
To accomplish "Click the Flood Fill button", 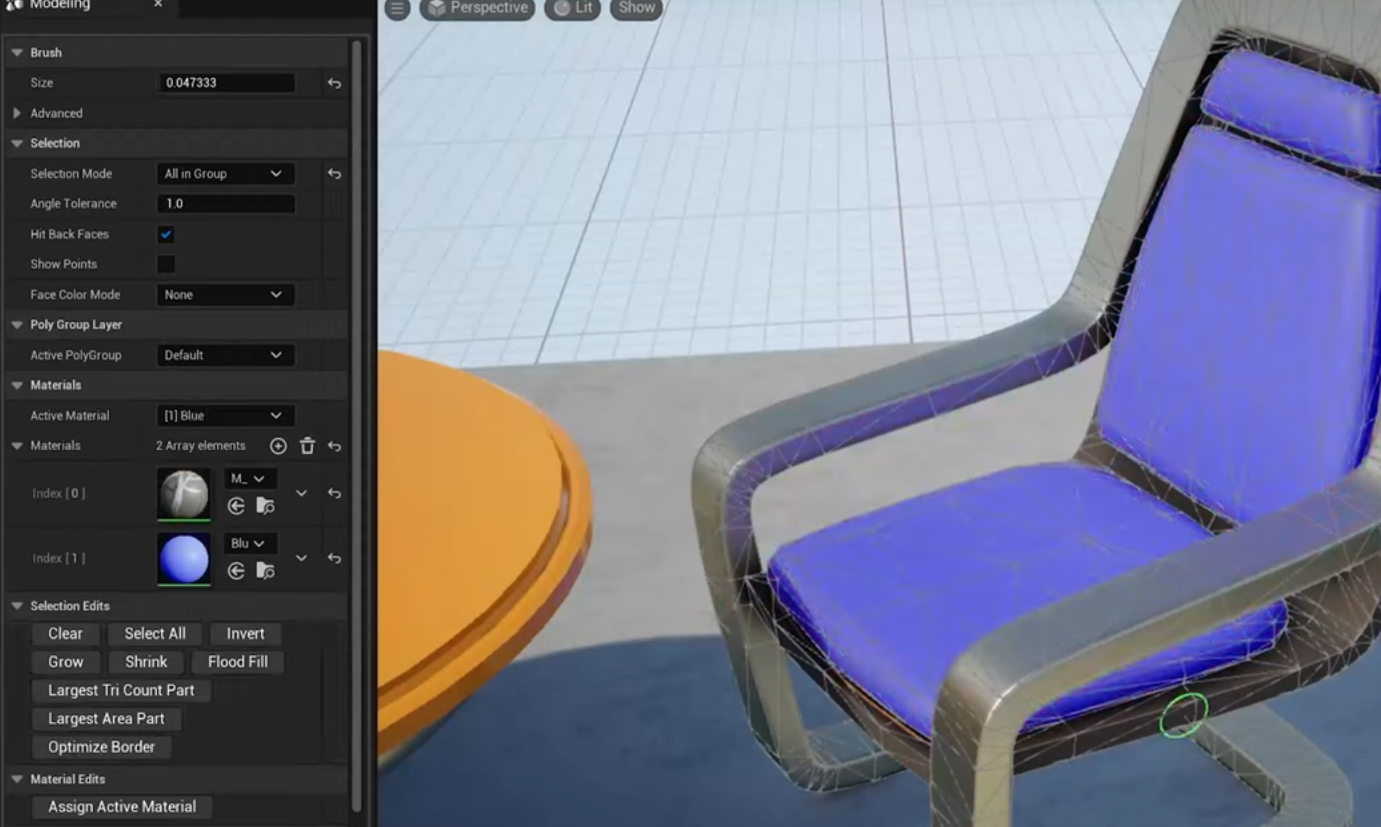I will click(238, 662).
